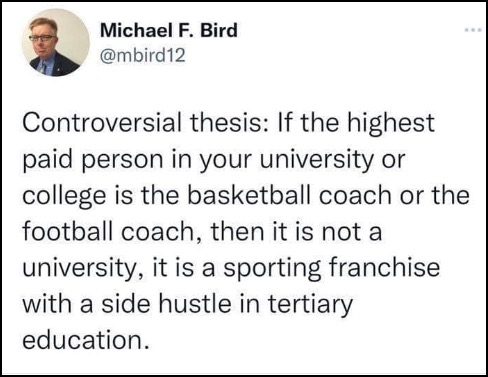The height and width of the screenshot is (377, 488).
Task: Click the word "highest" in the tweet
Action: (x=391, y=124)
